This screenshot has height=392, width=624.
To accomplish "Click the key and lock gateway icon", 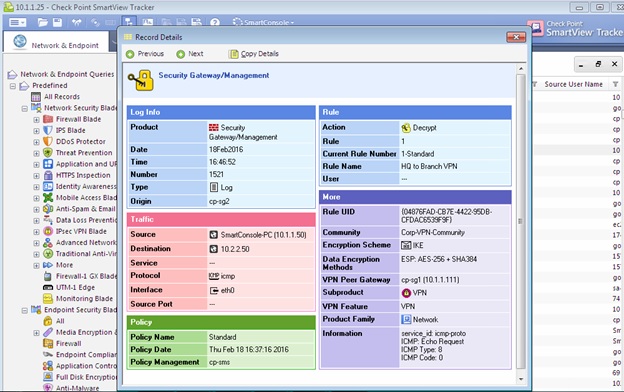I will (140, 80).
